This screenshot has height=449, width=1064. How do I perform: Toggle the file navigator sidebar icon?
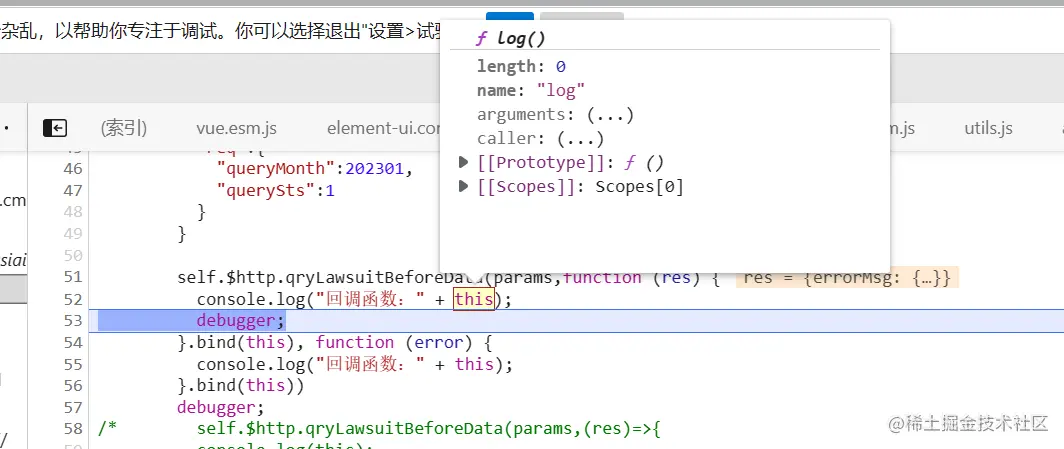point(54,128)
